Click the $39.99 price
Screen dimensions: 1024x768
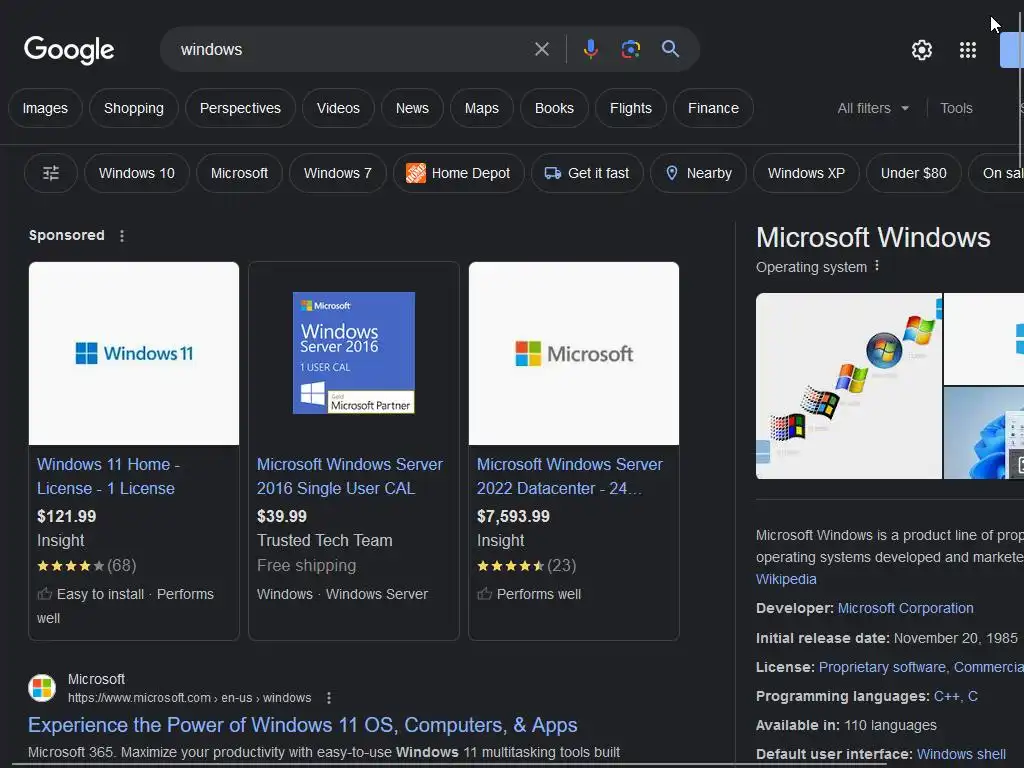(x=281, y=517)
